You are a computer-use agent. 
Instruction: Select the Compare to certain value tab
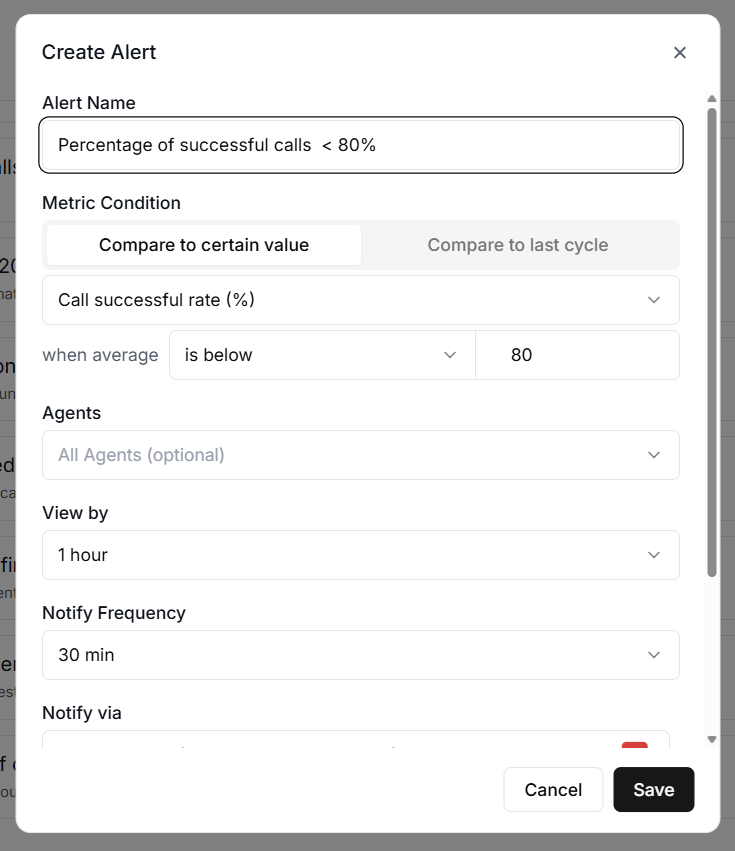[204, 245]
